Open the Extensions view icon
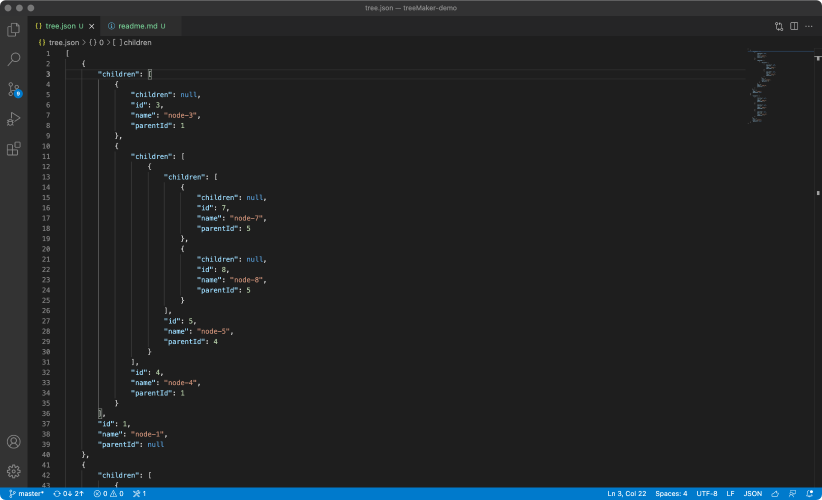Viewport: 822px width, 500px height. (14, 149)
